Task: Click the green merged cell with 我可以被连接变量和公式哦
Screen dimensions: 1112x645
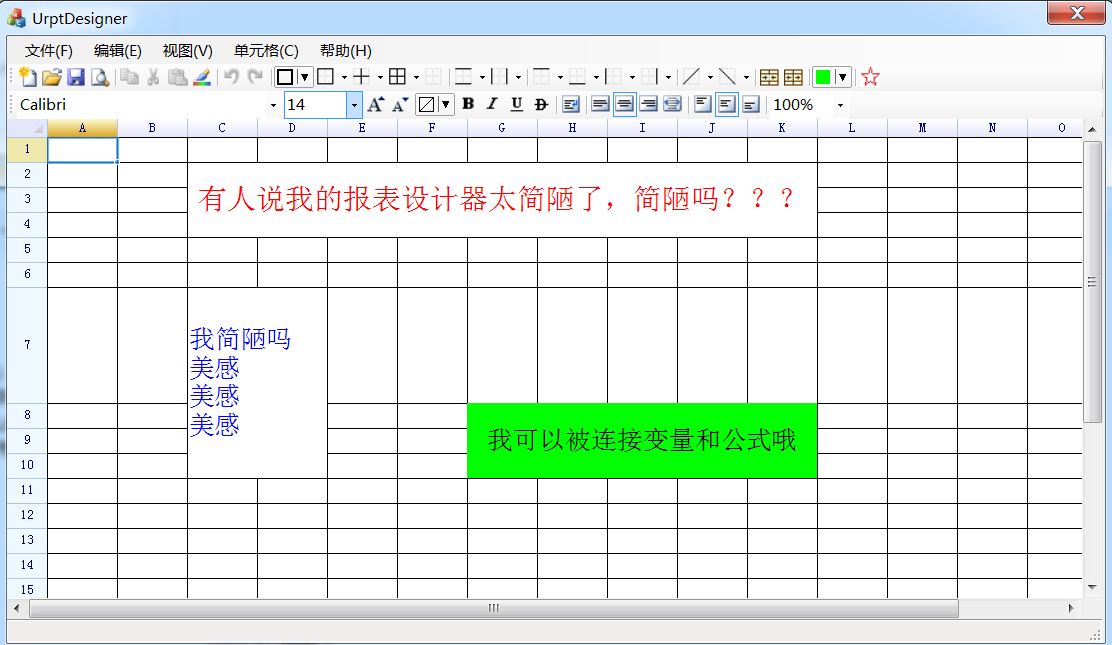Action: click(x=642, y=440)
